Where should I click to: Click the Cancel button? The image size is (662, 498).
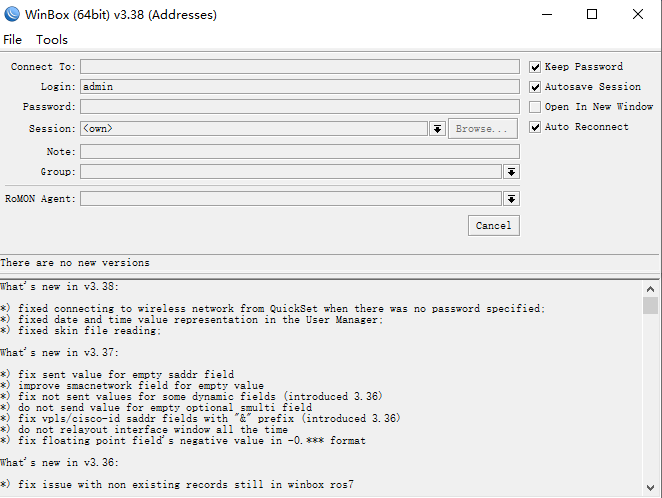(x=494, y=225)
